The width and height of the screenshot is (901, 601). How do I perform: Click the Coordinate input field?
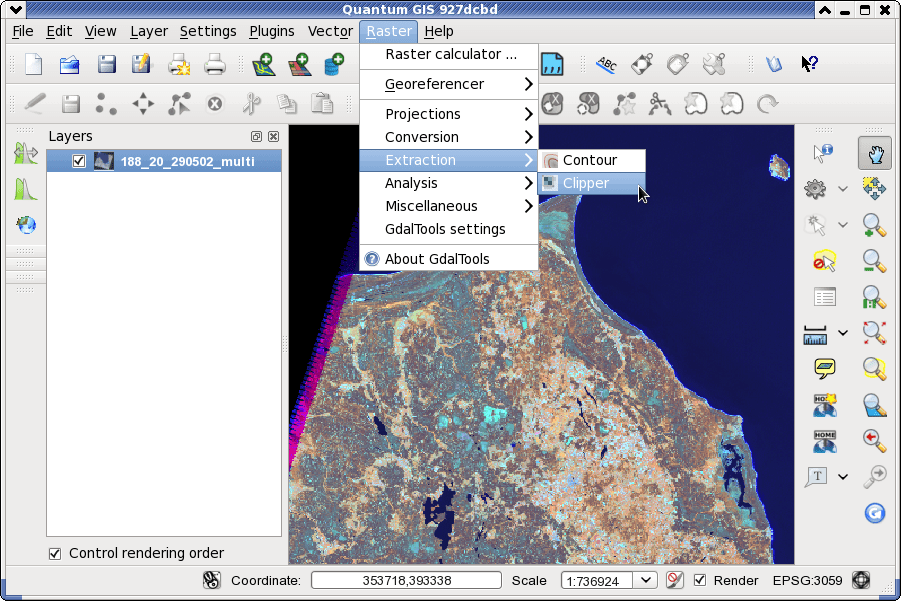pos(406,580)
